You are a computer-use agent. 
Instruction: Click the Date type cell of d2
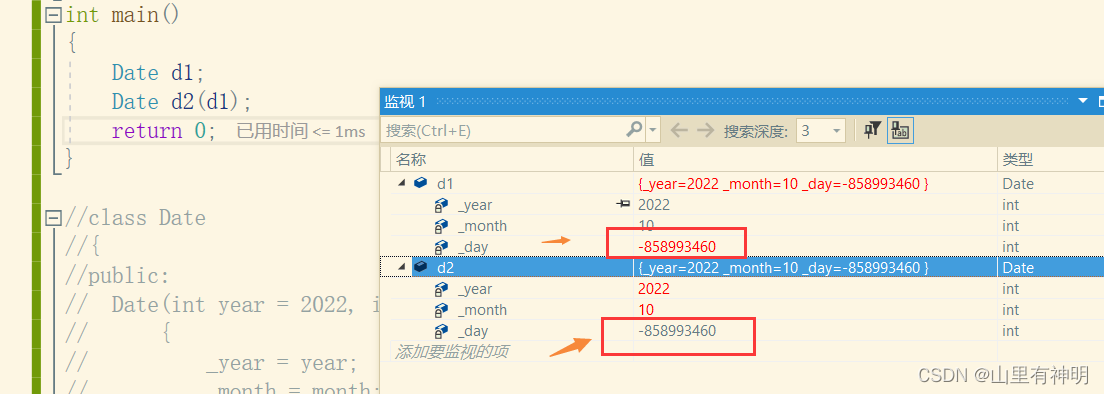click(1018, 268)
